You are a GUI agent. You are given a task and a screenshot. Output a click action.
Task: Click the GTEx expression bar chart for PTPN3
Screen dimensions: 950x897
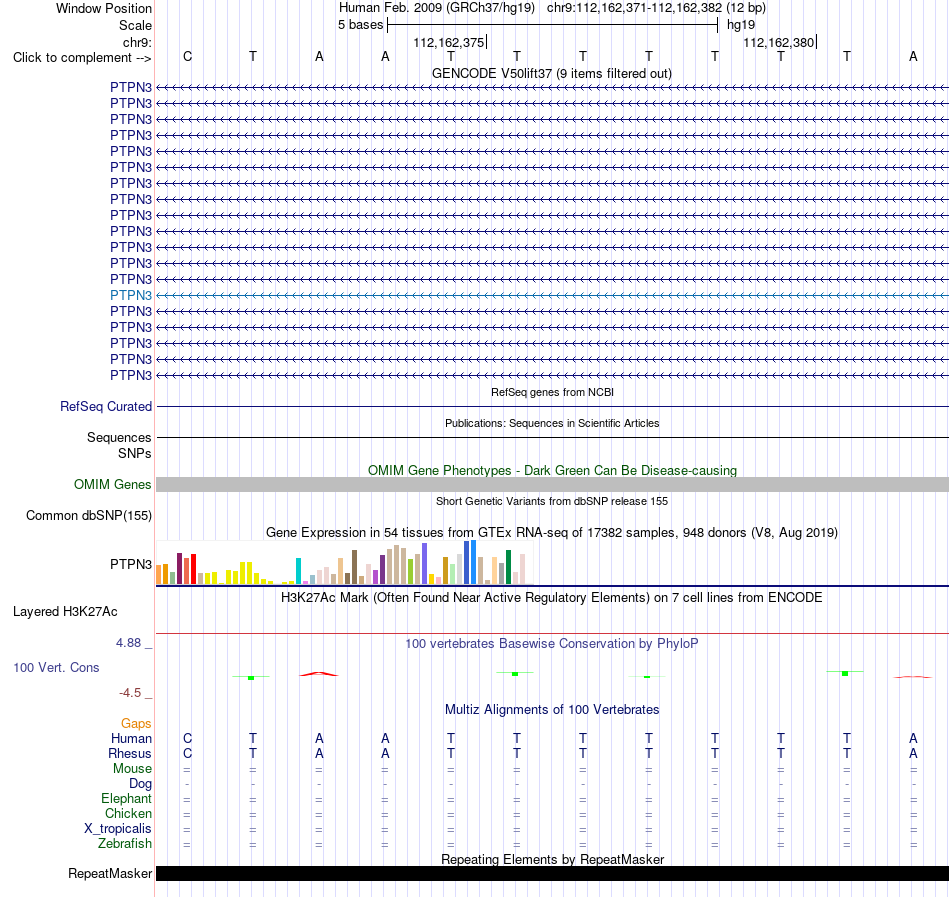[345, 563]
